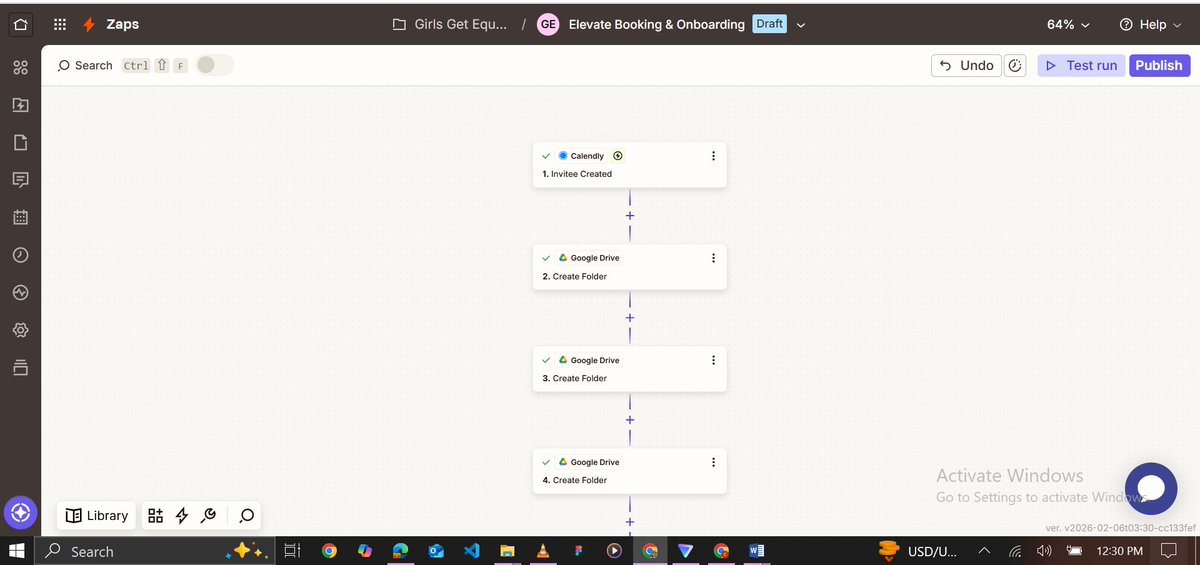This screenshot has height=565, width=1200.
Task: Open Microsoft Word from taskbar
Action: point(757,551)
